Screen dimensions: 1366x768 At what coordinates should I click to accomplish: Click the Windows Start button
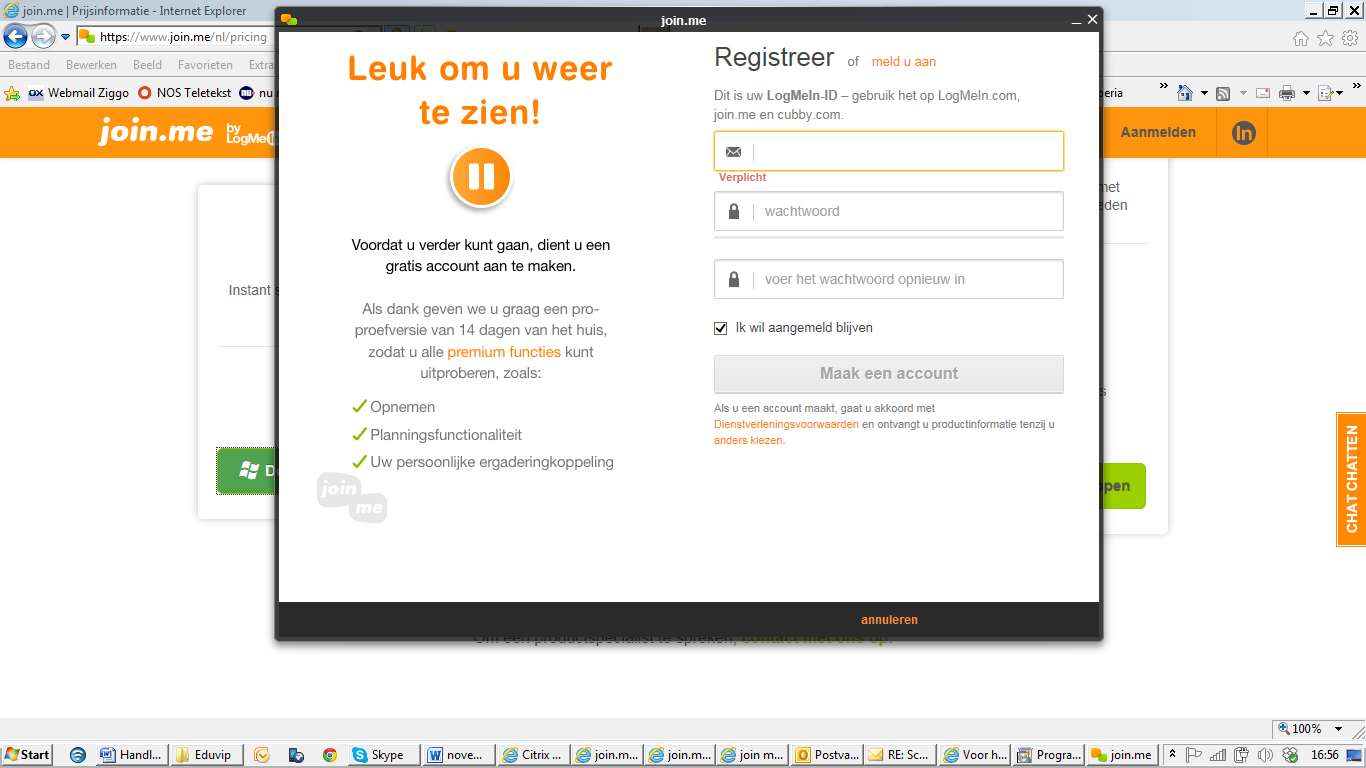point(27,755)
